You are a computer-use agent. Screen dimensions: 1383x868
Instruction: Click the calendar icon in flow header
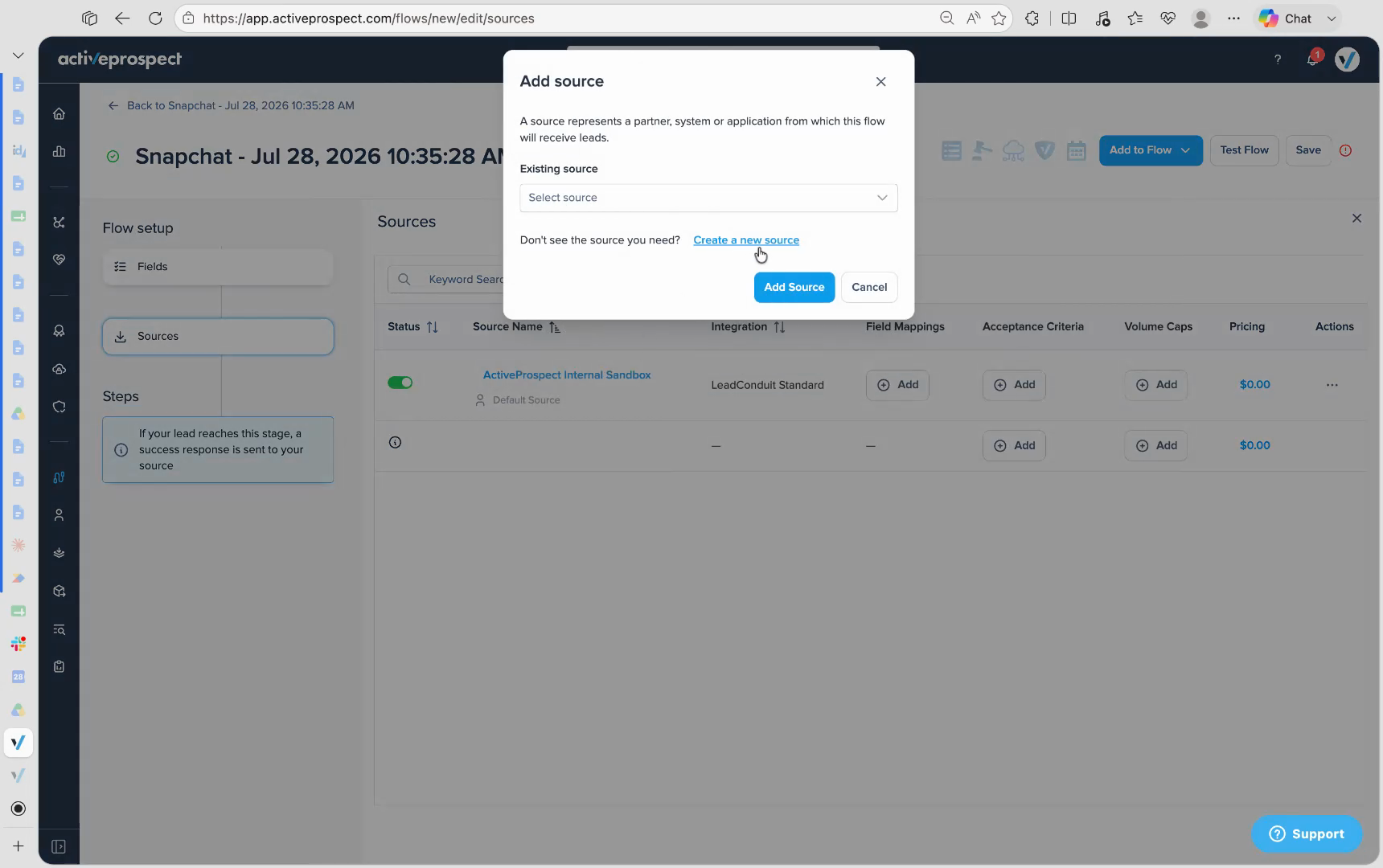click(1076, 150)
